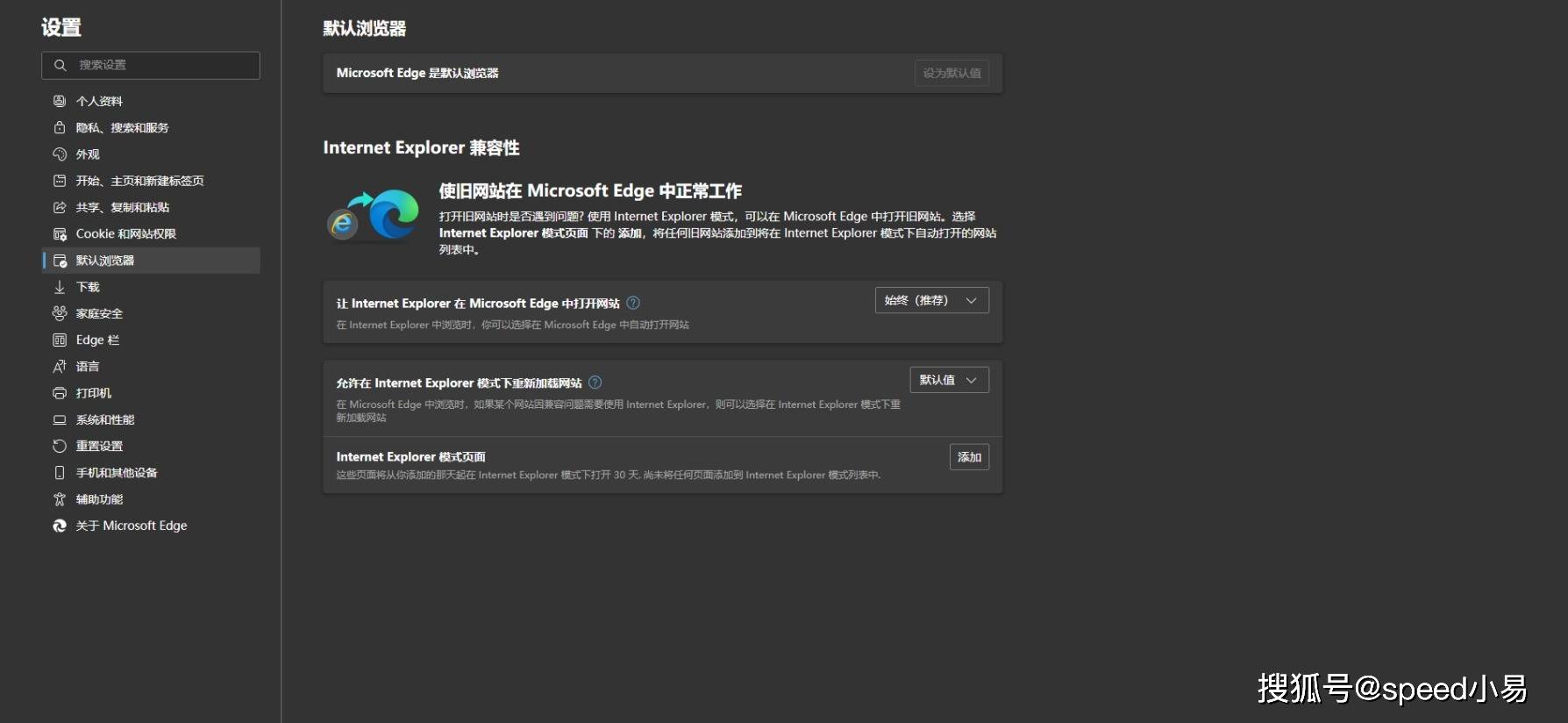Select 手机和其他设备 in the sidebar
The image size is (1568, 723).
coord(151,473)
